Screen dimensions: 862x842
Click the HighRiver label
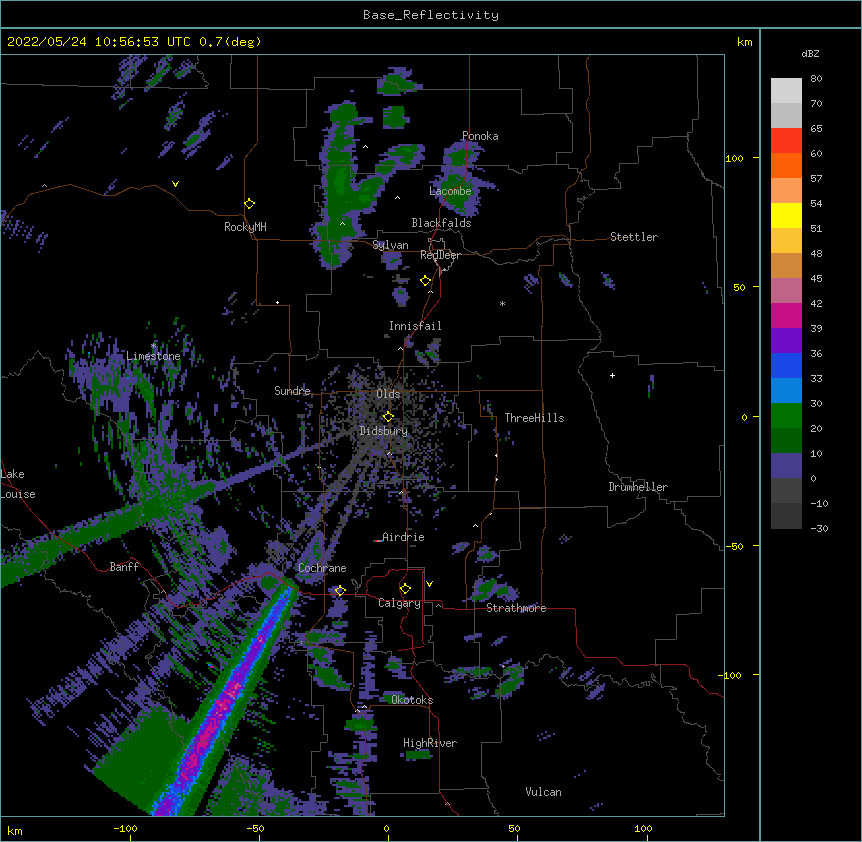point(430,743)
